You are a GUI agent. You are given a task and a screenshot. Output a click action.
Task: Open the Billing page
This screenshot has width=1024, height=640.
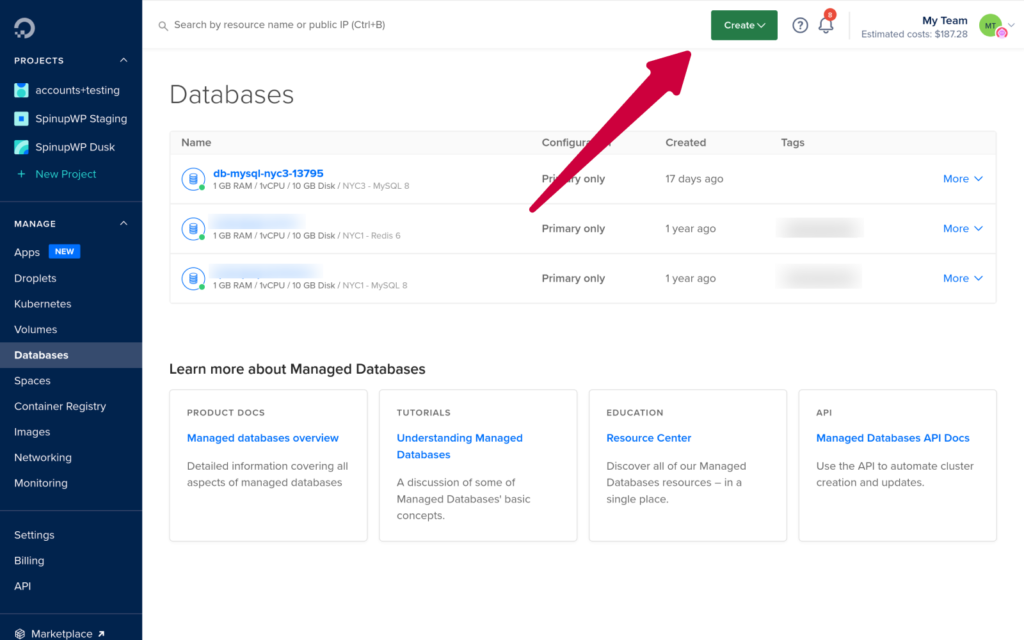pos(29,560)
